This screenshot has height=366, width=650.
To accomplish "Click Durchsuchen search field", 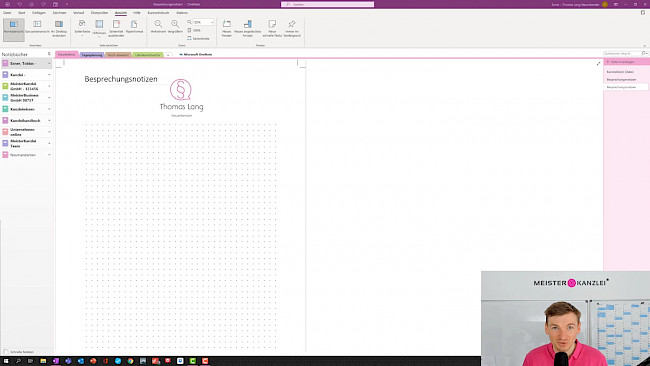I will pos(622,53).
